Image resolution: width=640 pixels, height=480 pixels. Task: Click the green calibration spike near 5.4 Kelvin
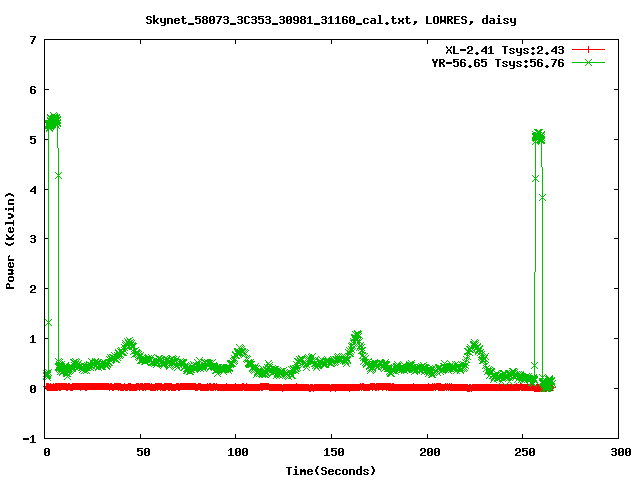tap(53, 122)
